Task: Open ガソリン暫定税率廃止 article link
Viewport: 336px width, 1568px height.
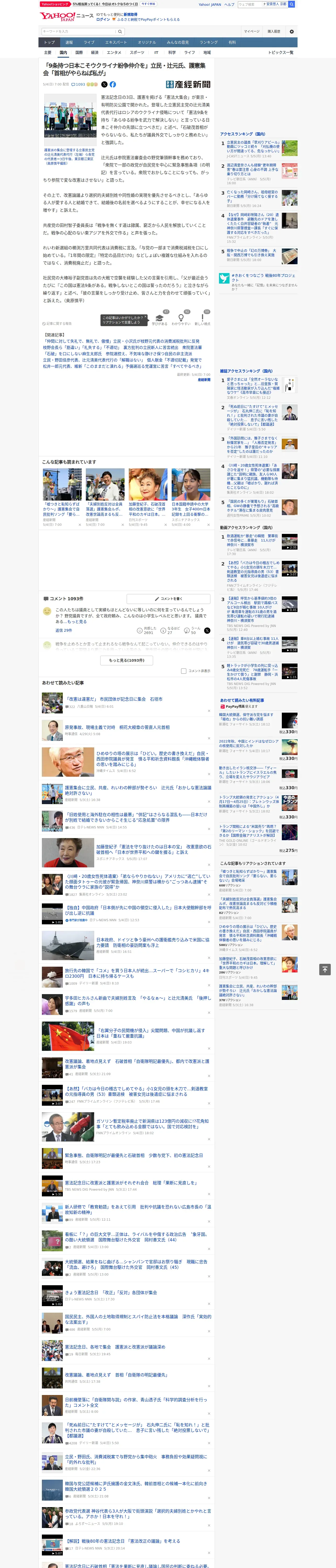Action: tap(153, 1124)
